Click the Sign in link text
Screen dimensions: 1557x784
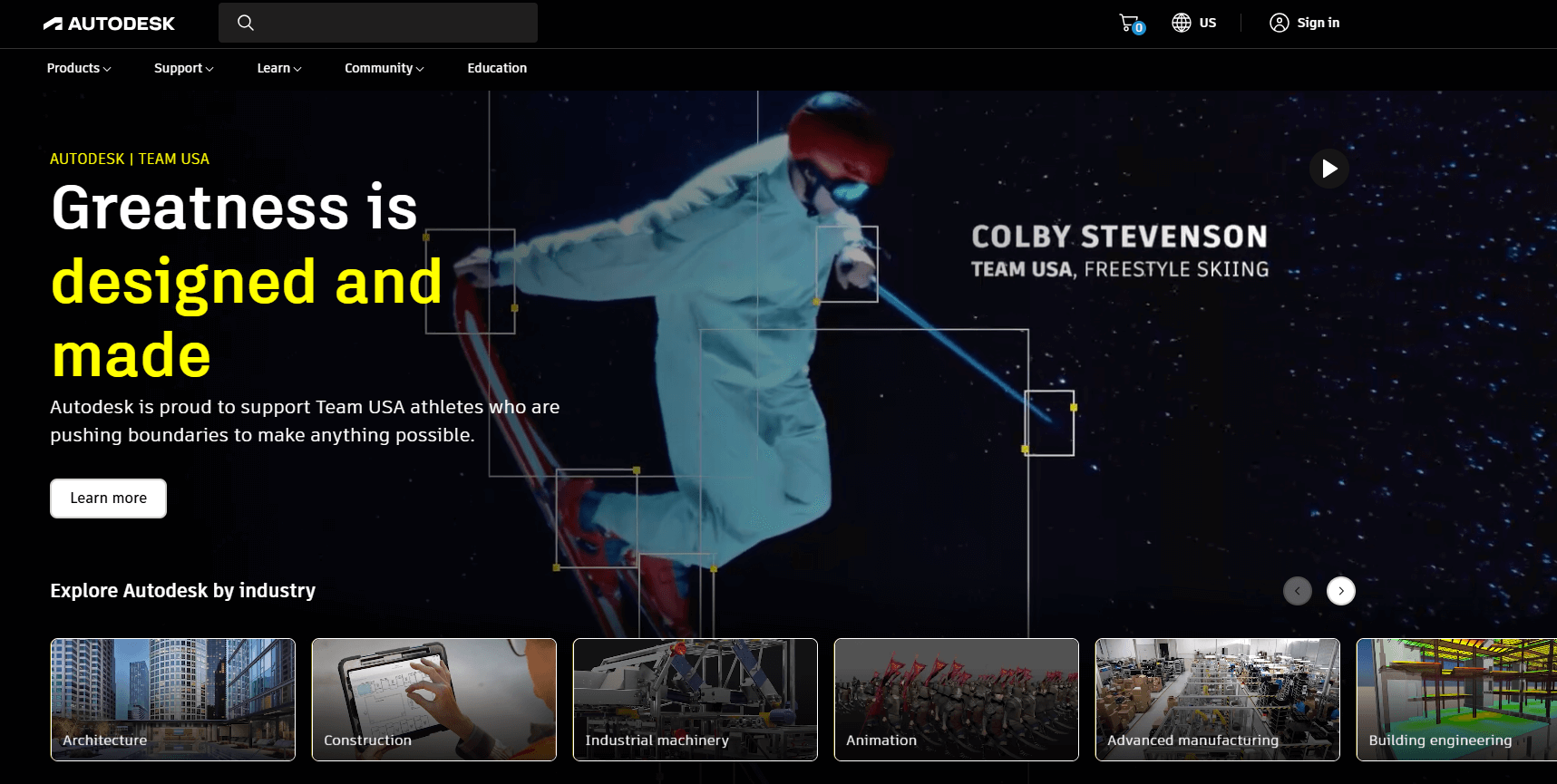pyautogui.click(x=1318, y=23)
